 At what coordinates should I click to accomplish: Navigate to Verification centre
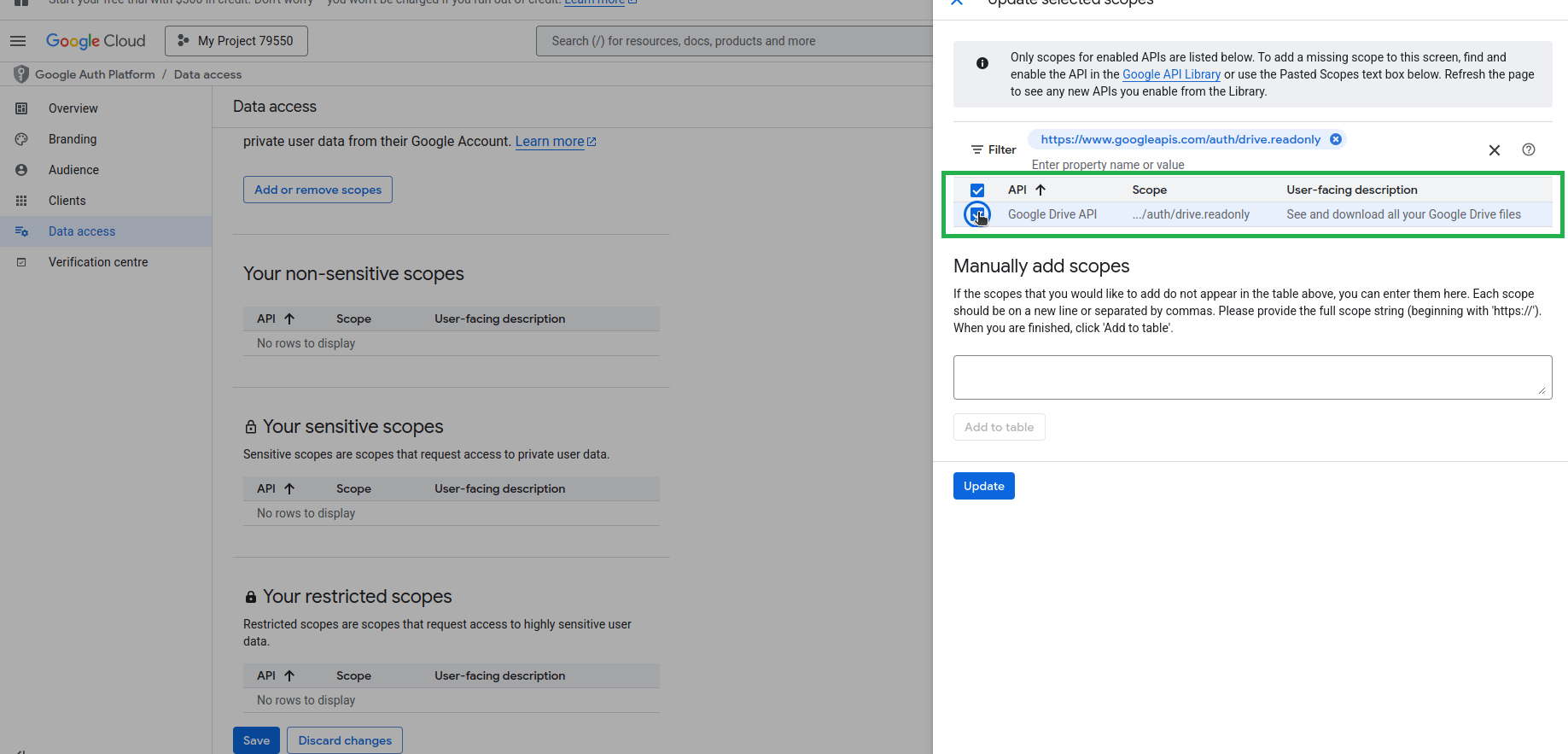[x=98, y=262]
